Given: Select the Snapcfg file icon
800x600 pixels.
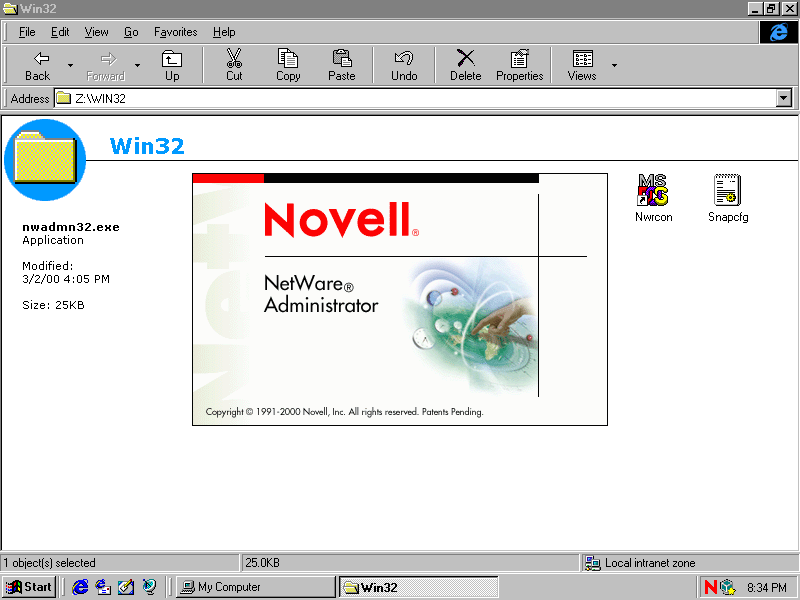Looking at the screenshot, I should (x=728, y=198).
